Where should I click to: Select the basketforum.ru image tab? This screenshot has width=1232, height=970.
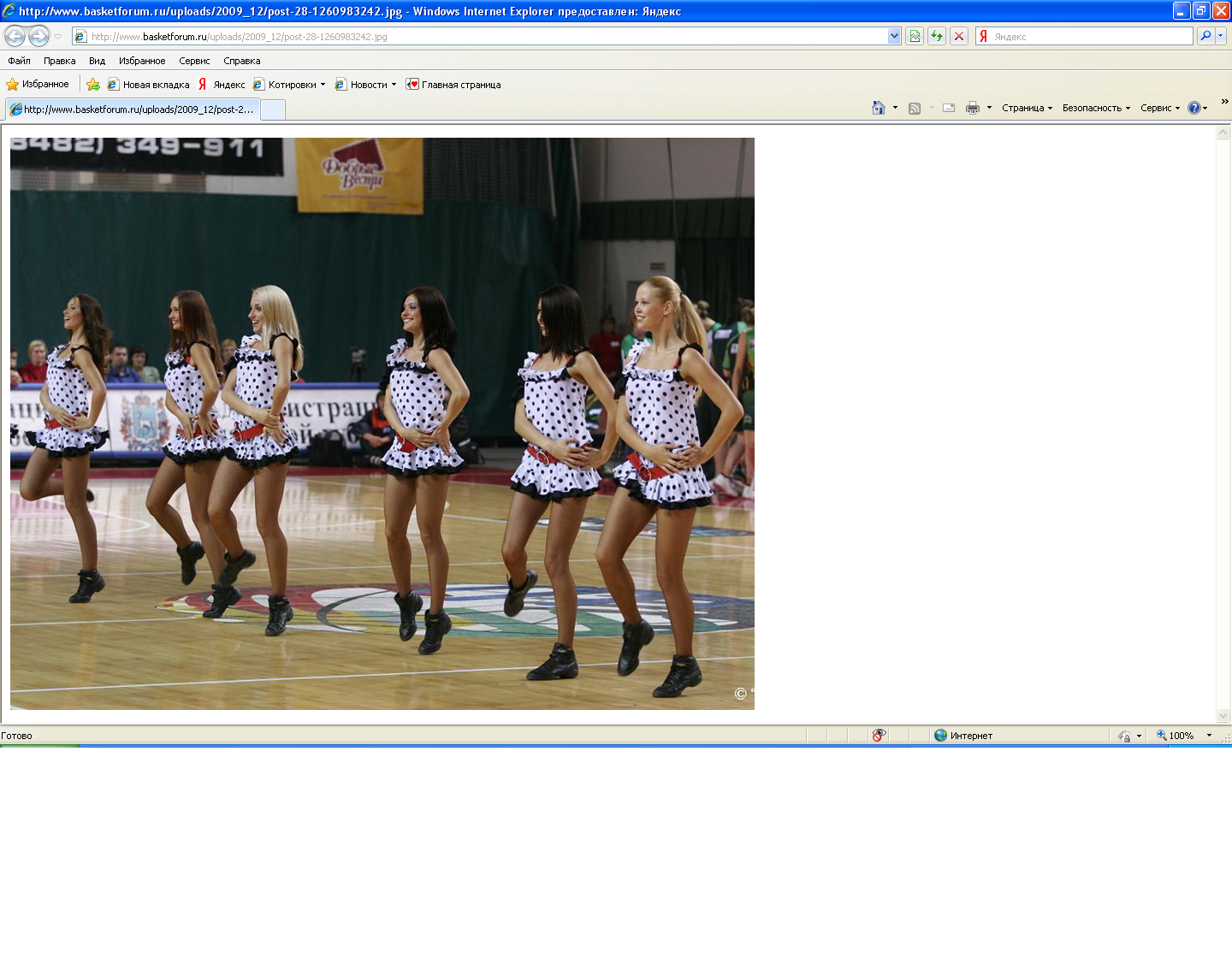coord(133,109)
